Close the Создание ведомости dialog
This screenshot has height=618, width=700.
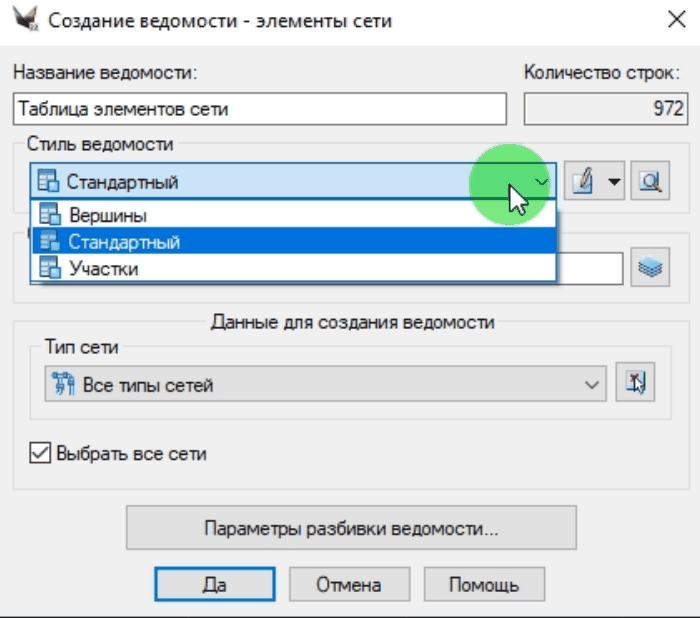tap(676, 19)
